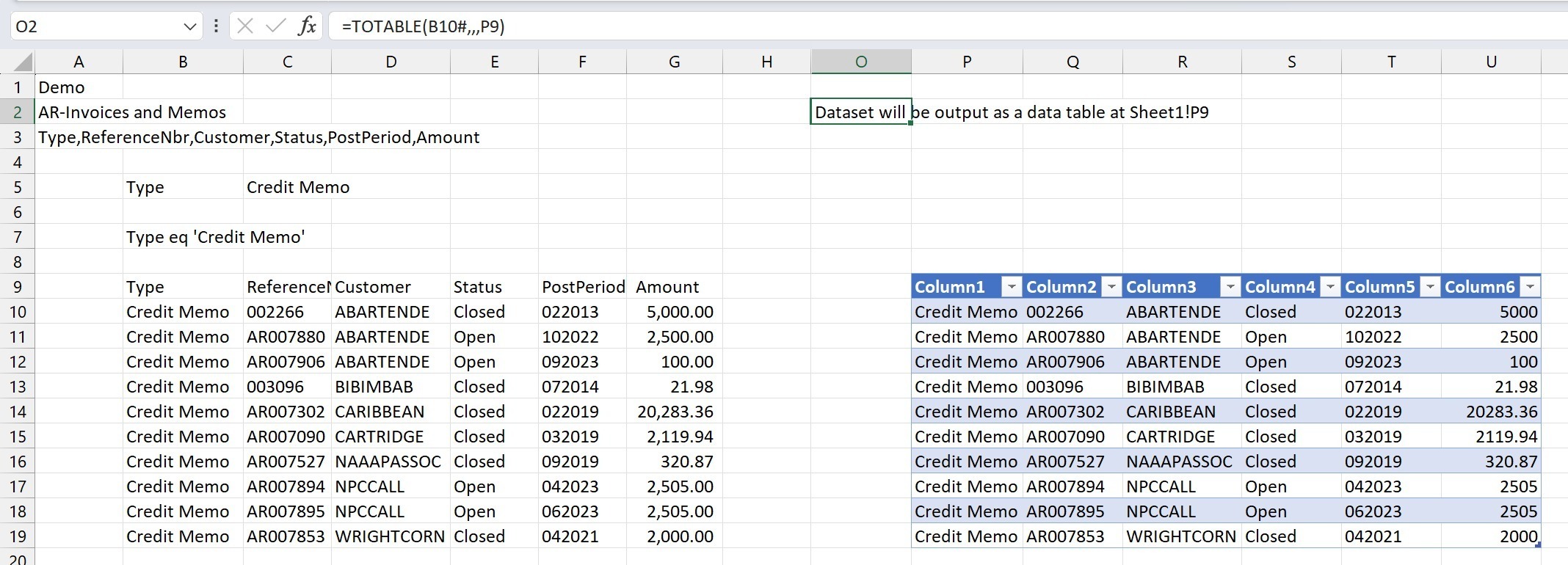Image resolution: width=1568 pixels, height=565 pixels.
Task: Click into the formula bar with TOTABLE formula
Action: point(947,26)
